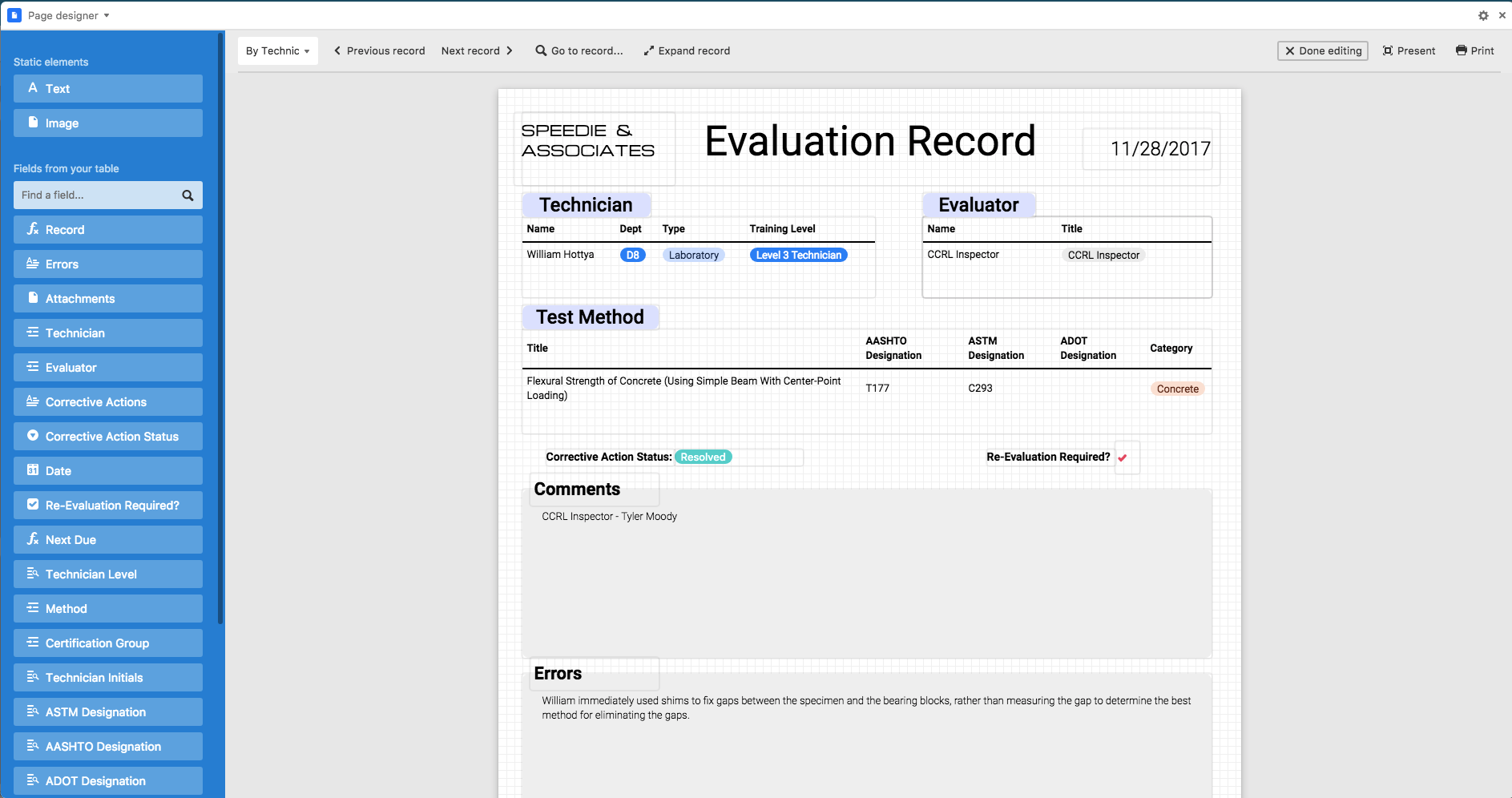Click Print button
The image size is (1512, 798).
[1475, 50]
